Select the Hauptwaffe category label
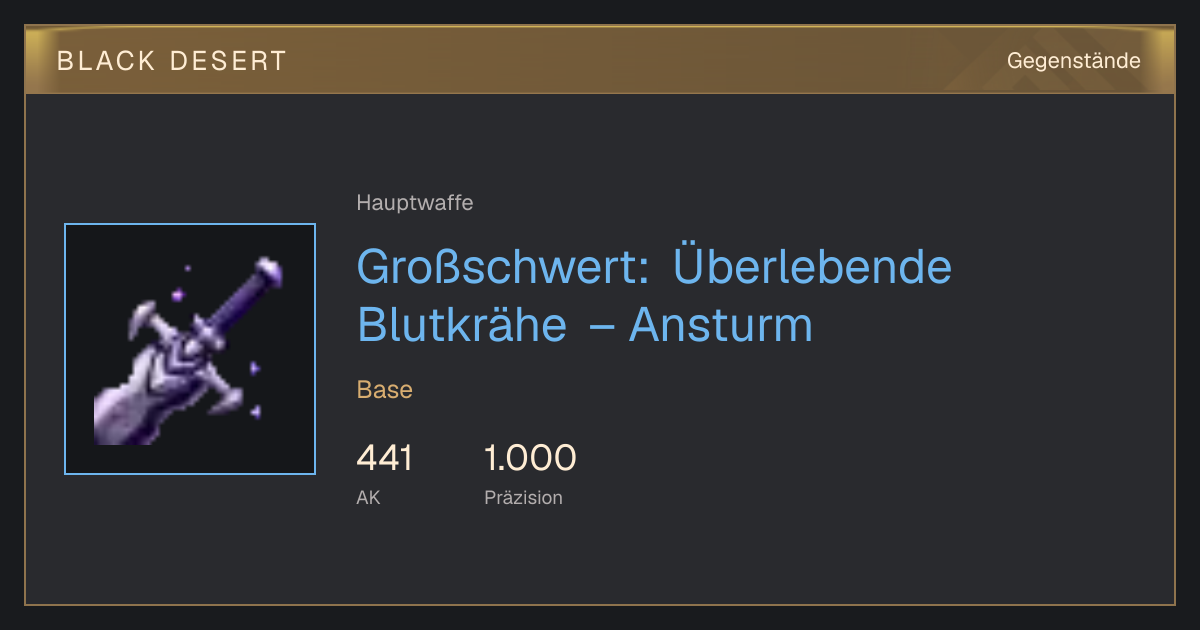 pos(415,203)
